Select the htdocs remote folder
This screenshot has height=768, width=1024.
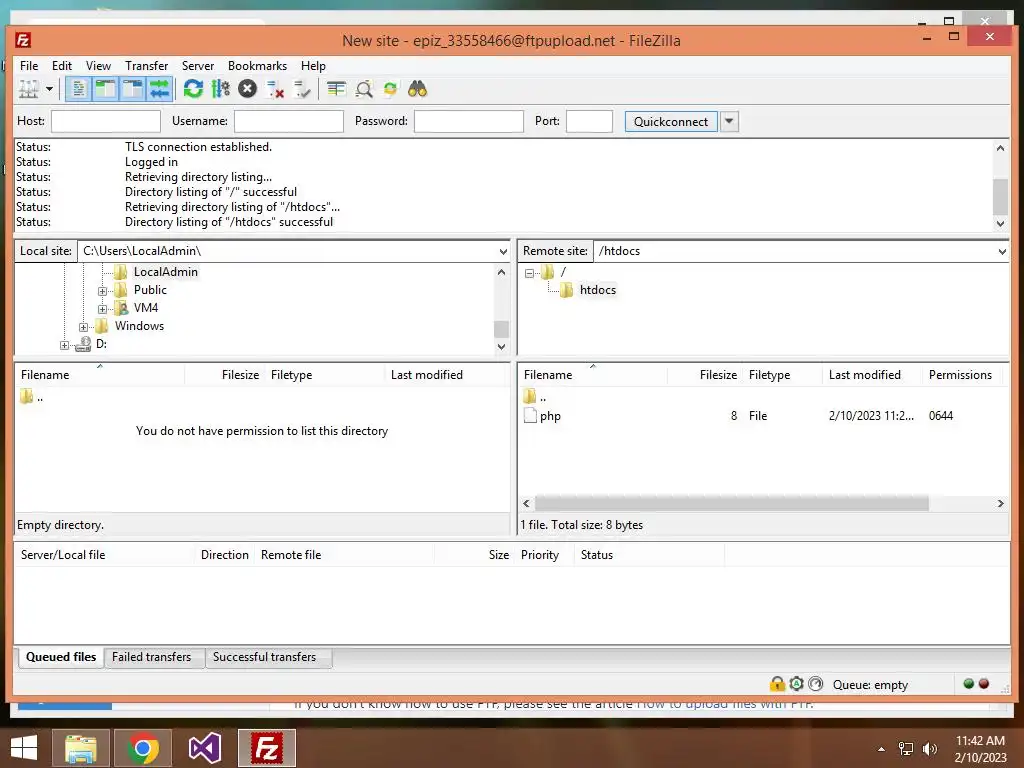tap(598, 290)
